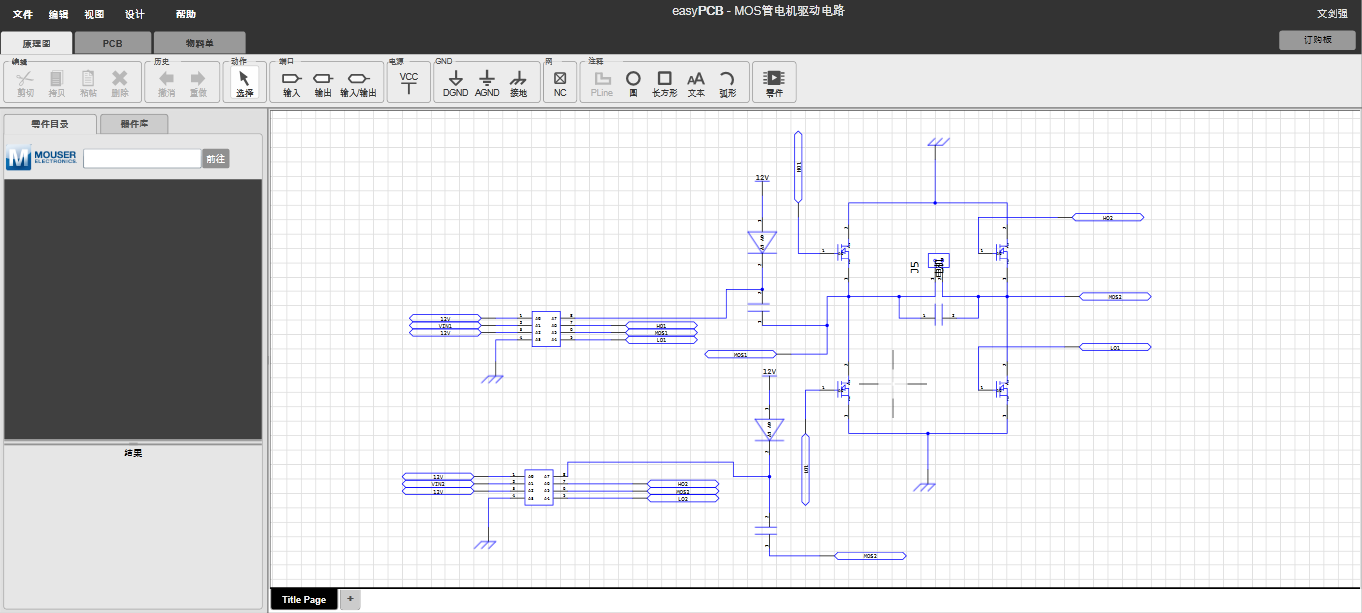The height and width of the screenshot is (613, 1362).
Task: Select the 文本 (text) annotation tool
Action: (x=696, y=83)
